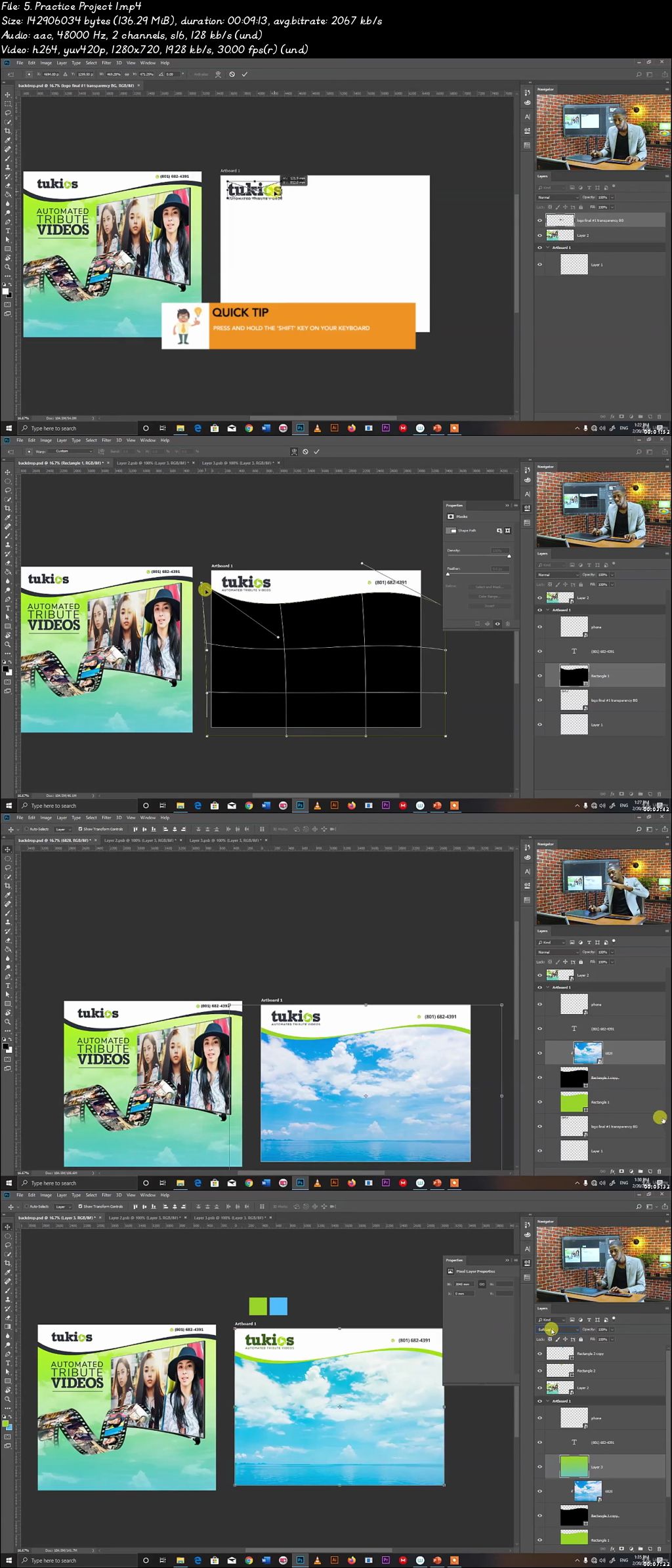Open the Opacity arrow in the 00:05:32 frame
This screenshot has height=1568, width=672.
[612, 952]
